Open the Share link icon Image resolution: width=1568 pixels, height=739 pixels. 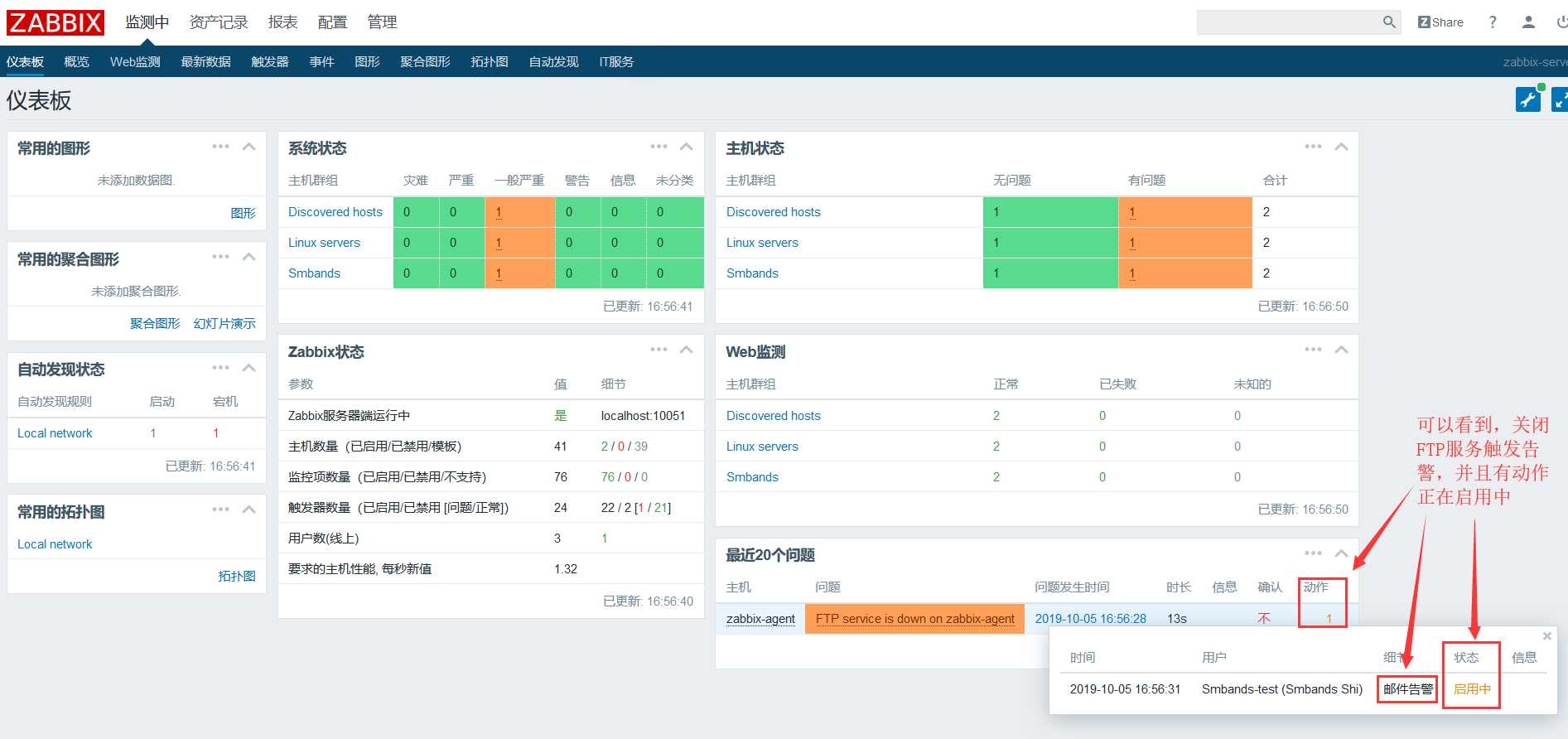(1440, 22)
